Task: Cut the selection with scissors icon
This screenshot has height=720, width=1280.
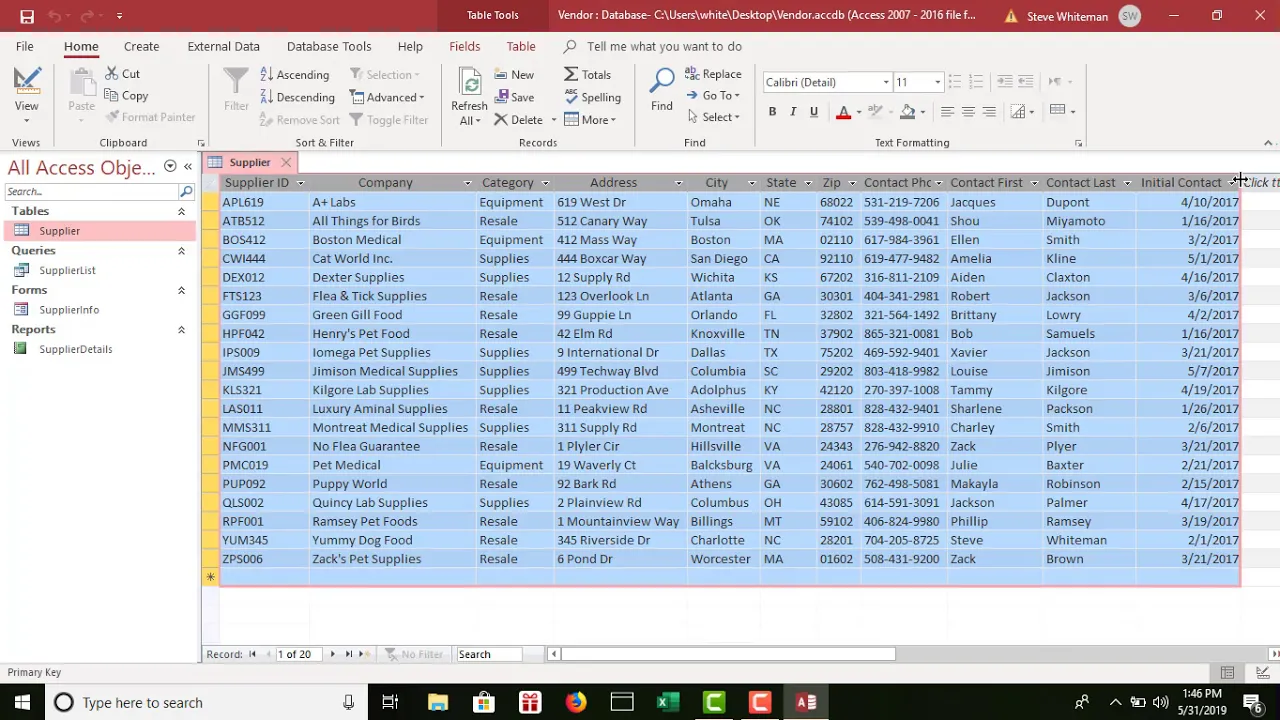Action: pyautogui.click(x=123, y=74)
